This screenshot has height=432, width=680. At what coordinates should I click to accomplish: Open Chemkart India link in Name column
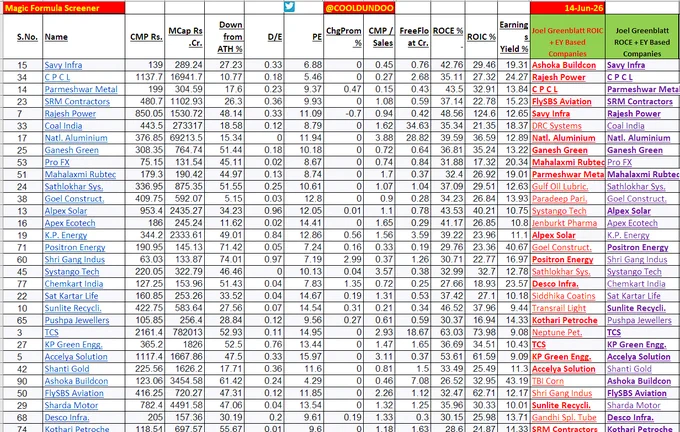tap(74, 284)
